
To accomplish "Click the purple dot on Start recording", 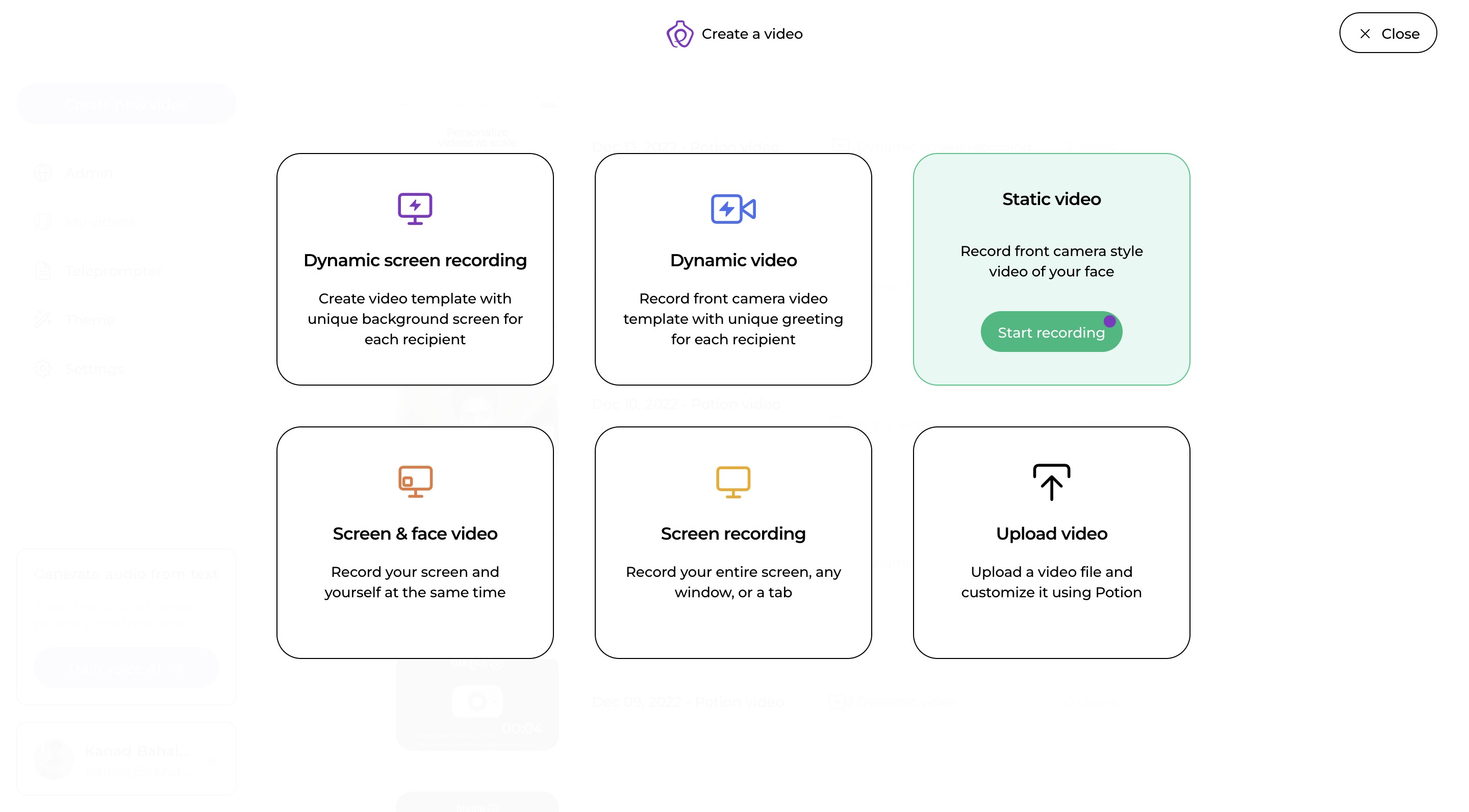I will pyautogui.click(x=1109, y=321).
